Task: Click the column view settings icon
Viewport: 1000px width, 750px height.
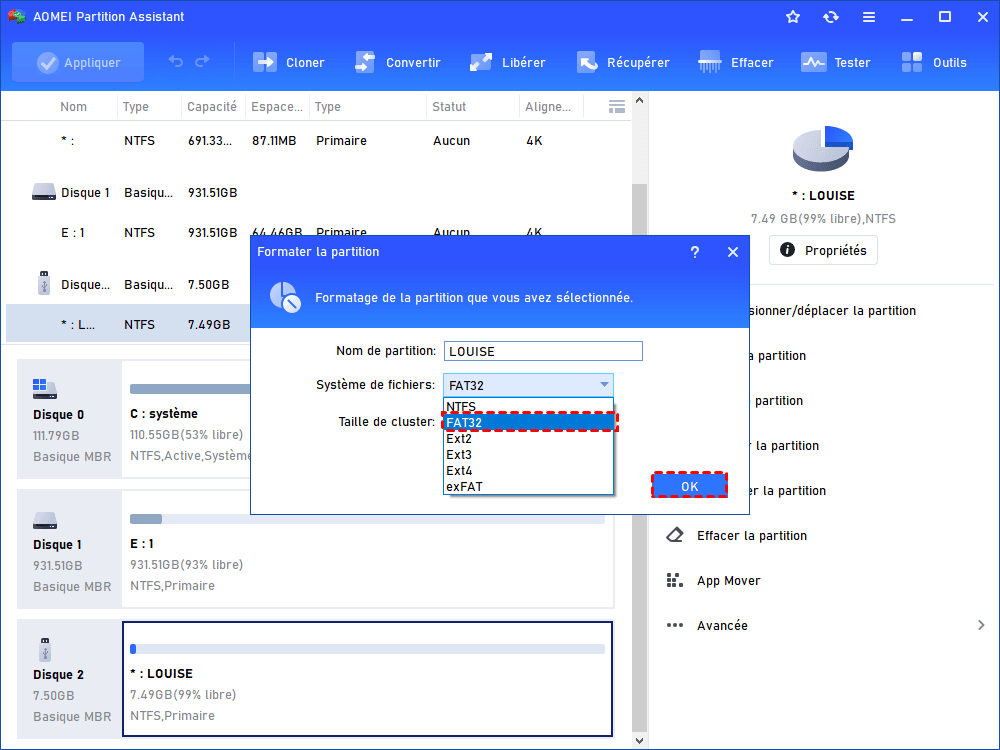Action: tap(617, 107)
